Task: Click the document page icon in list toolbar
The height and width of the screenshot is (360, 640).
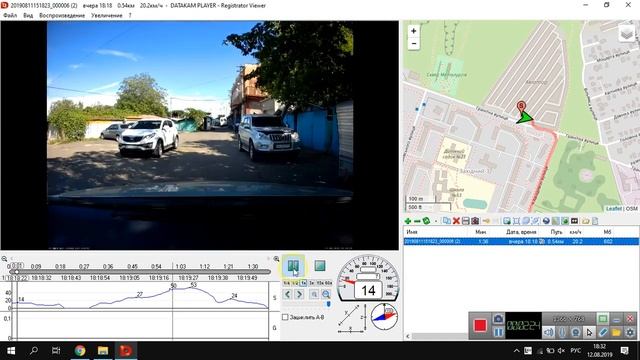Action: pyautogui.click(x=595, y=221)
